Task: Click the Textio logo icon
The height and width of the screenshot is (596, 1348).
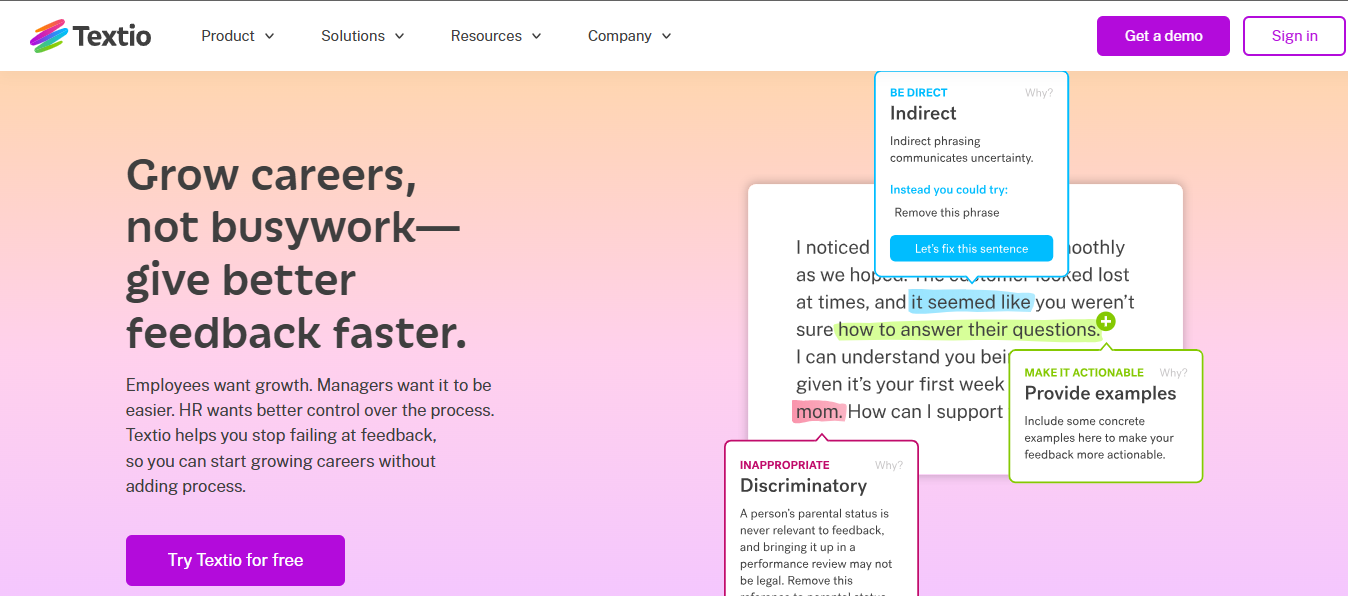Action: coord(48,36)
